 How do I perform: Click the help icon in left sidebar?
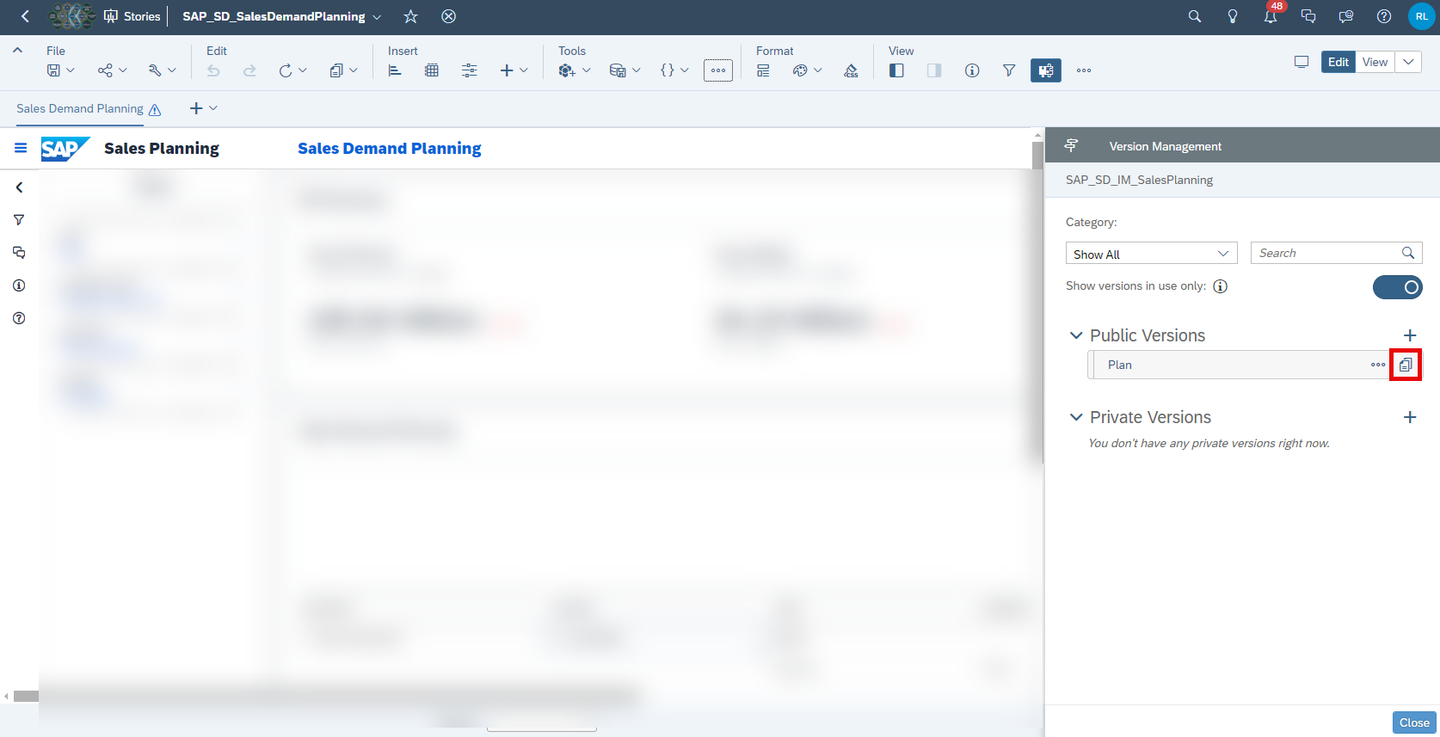[19, 318]
